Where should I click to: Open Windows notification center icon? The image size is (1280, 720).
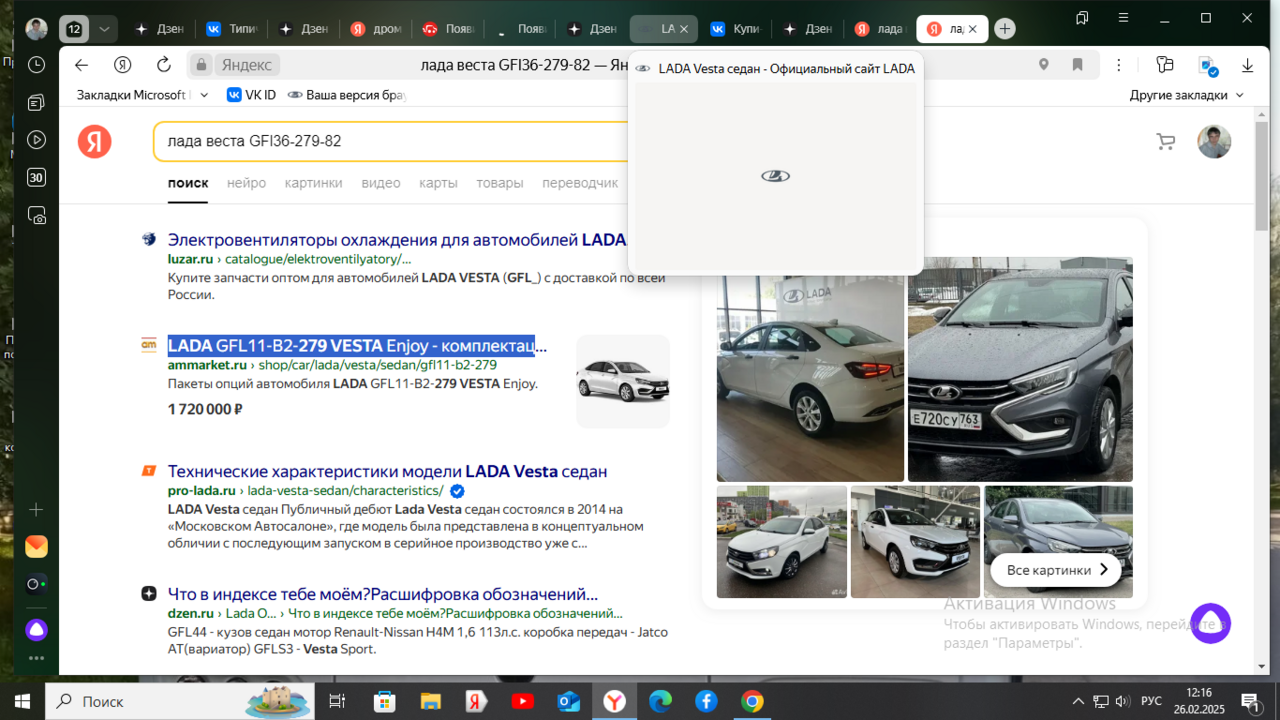tap(1250, 701)
